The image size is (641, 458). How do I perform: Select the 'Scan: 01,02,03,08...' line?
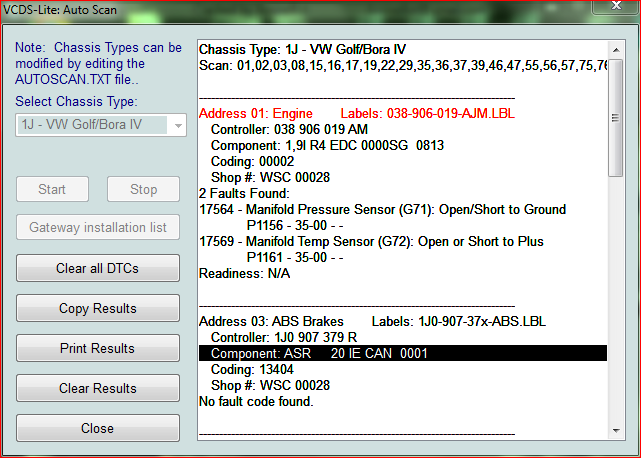click(403, 65)
